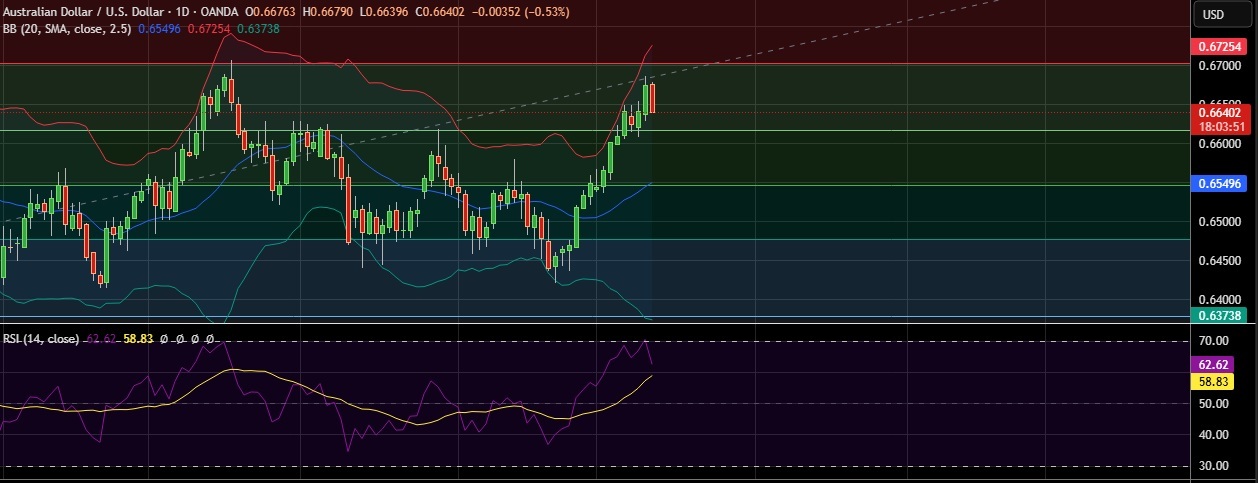Click the 70.00 level on RSI axis

(1213, 342)
